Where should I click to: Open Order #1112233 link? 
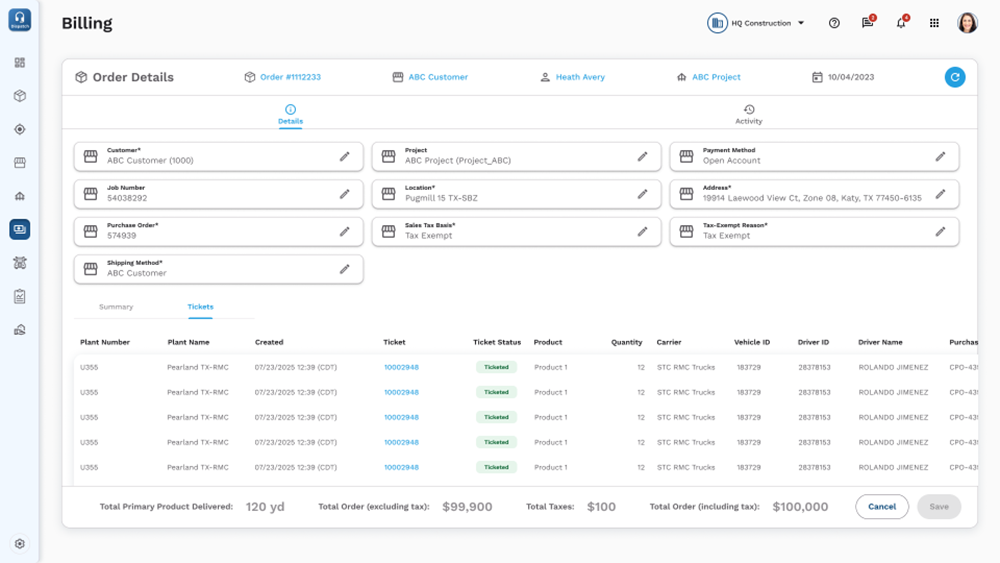pos(290,77)
